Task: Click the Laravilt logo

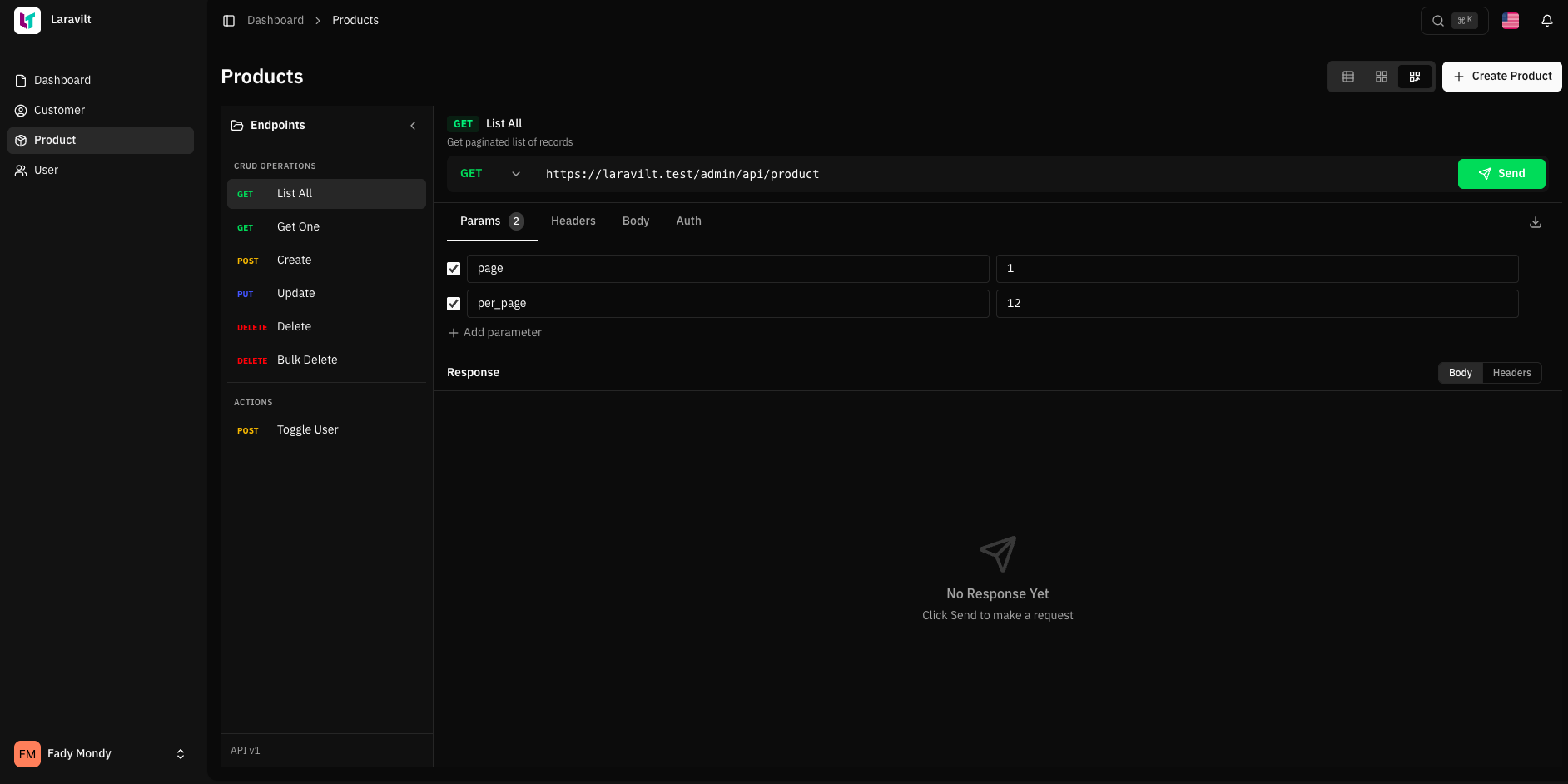Action: pyautogui.click(x=27, y=20)
